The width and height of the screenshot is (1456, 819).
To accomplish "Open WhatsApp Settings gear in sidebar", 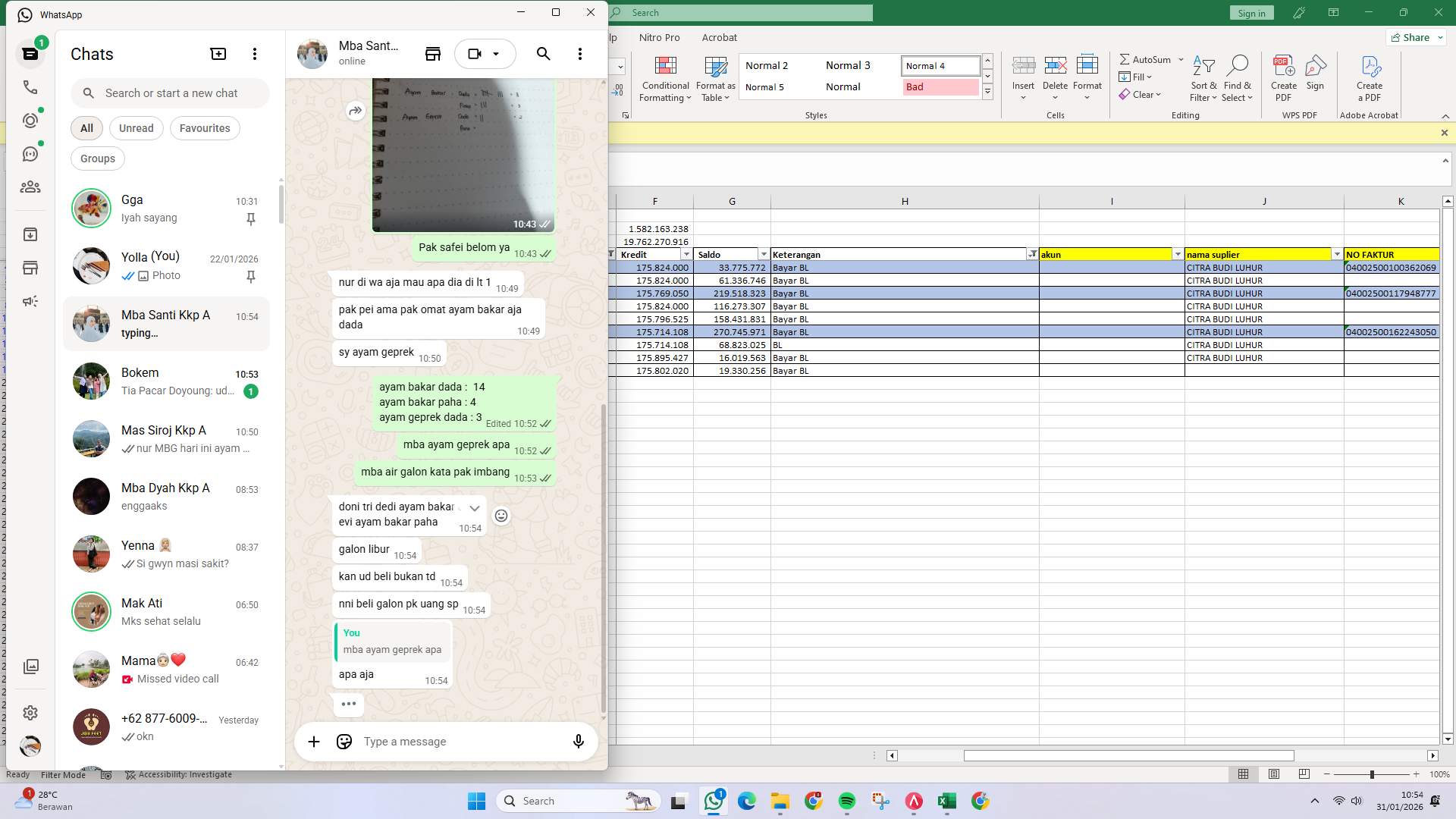I will pos(30,712).
